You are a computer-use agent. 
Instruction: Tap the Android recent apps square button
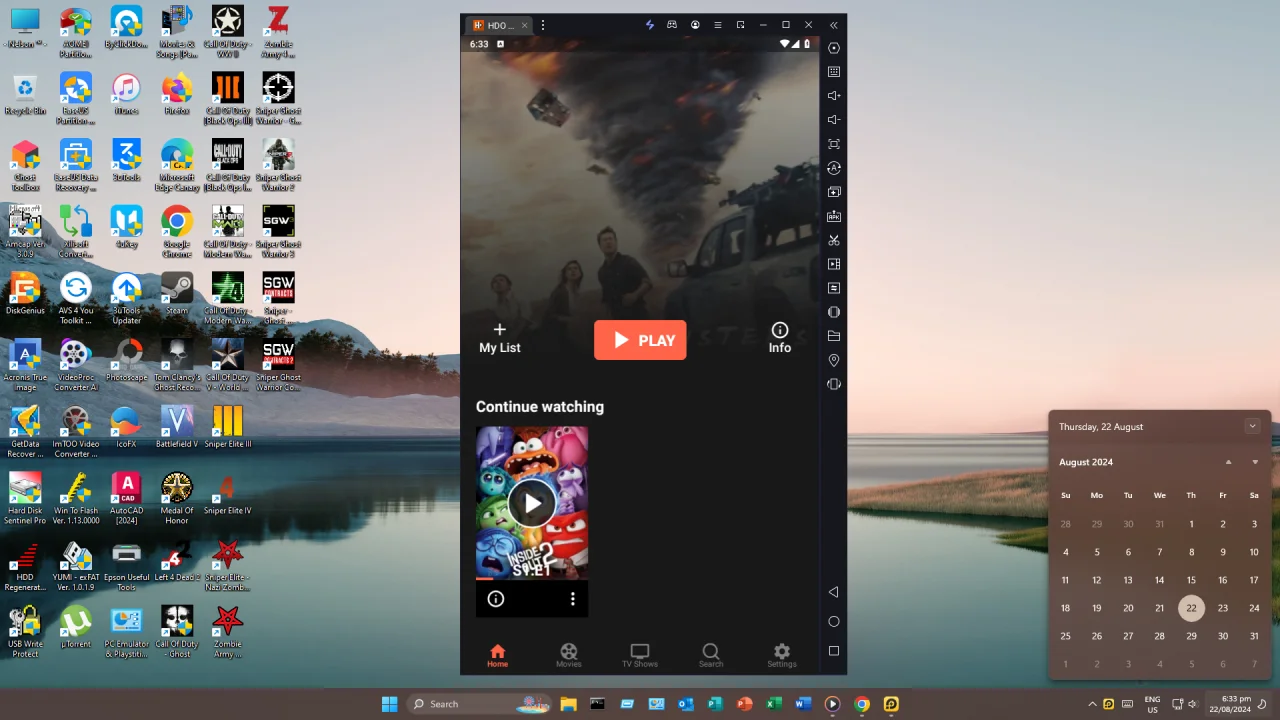(834, 651)
